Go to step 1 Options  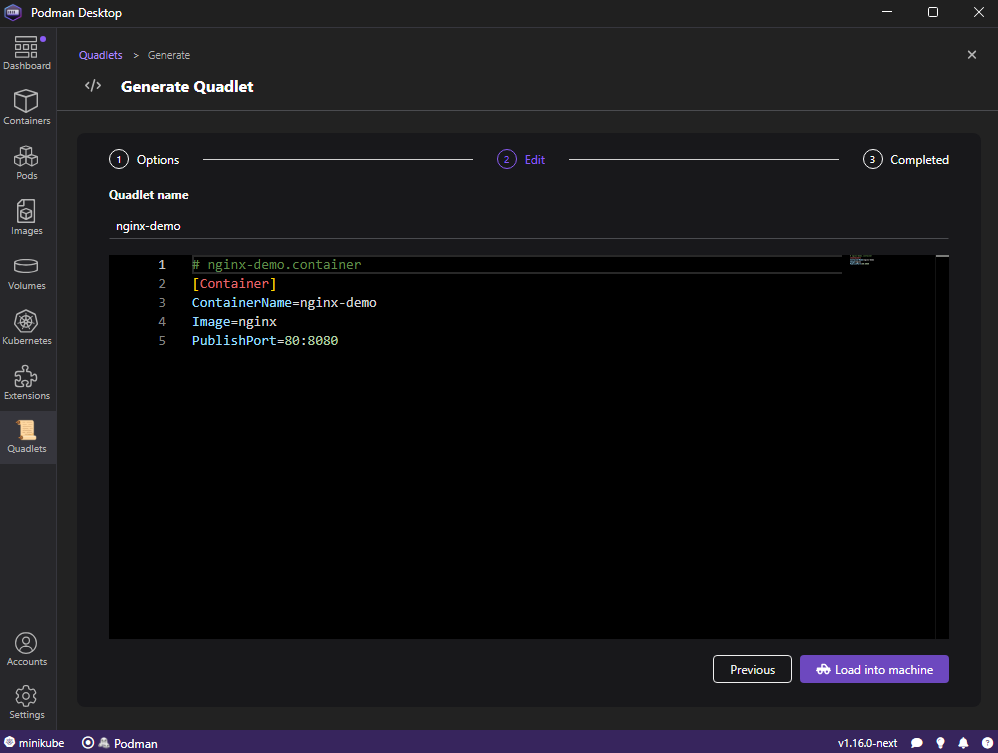[x=145, y=160]
